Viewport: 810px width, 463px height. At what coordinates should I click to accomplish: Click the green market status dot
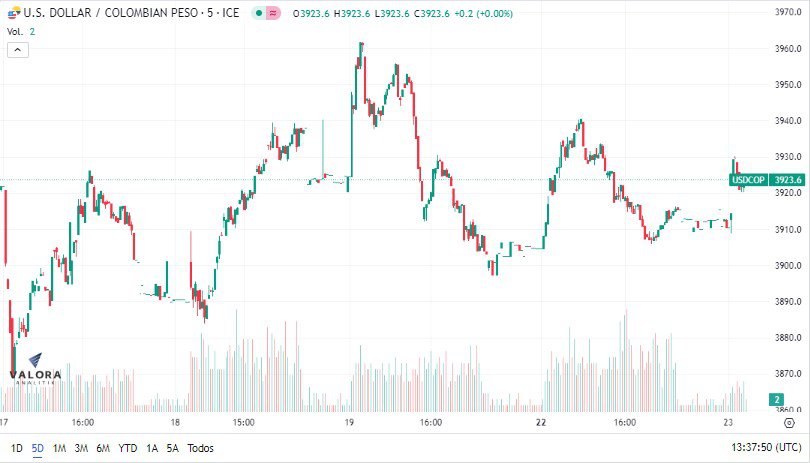tap(259, 13)
